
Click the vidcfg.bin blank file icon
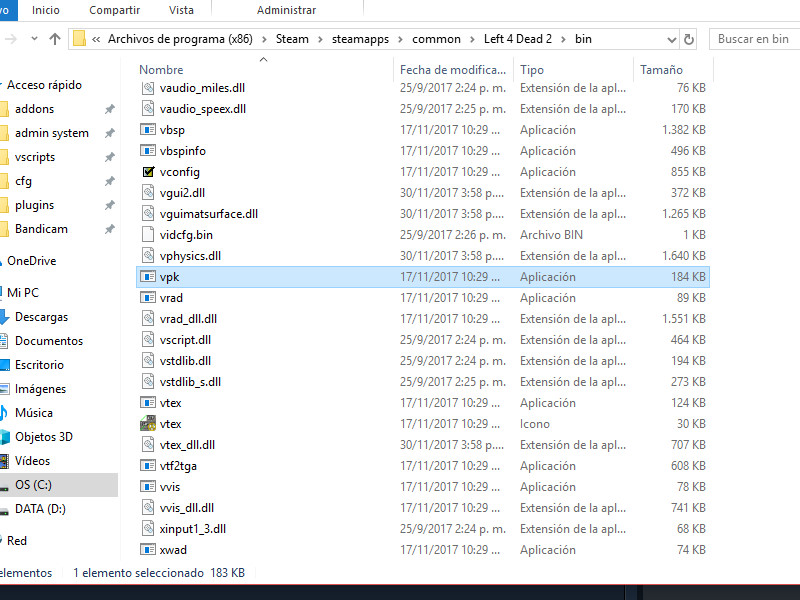pyautogui.click(x=148, y=235)
